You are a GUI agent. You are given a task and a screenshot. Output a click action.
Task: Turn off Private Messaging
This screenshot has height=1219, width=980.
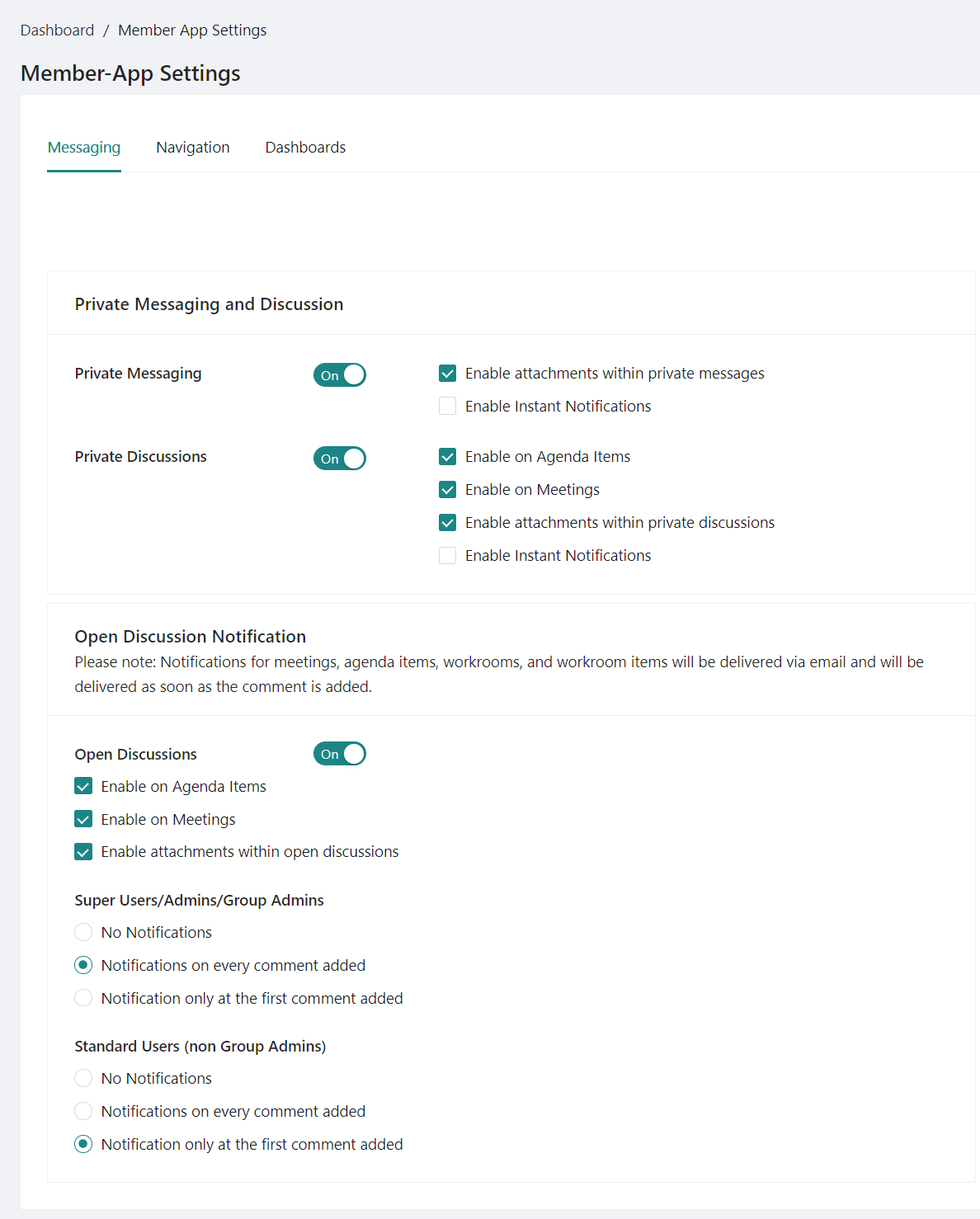339,374
